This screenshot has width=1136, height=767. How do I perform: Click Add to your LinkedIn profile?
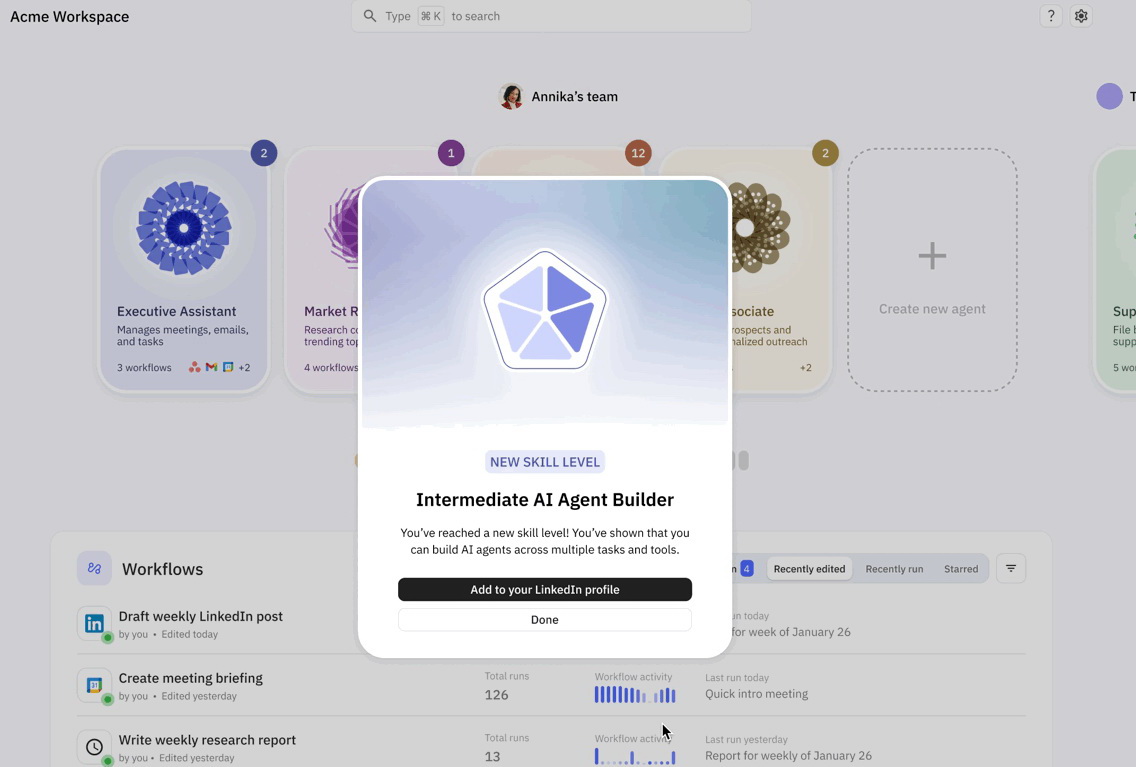[545, 590]
